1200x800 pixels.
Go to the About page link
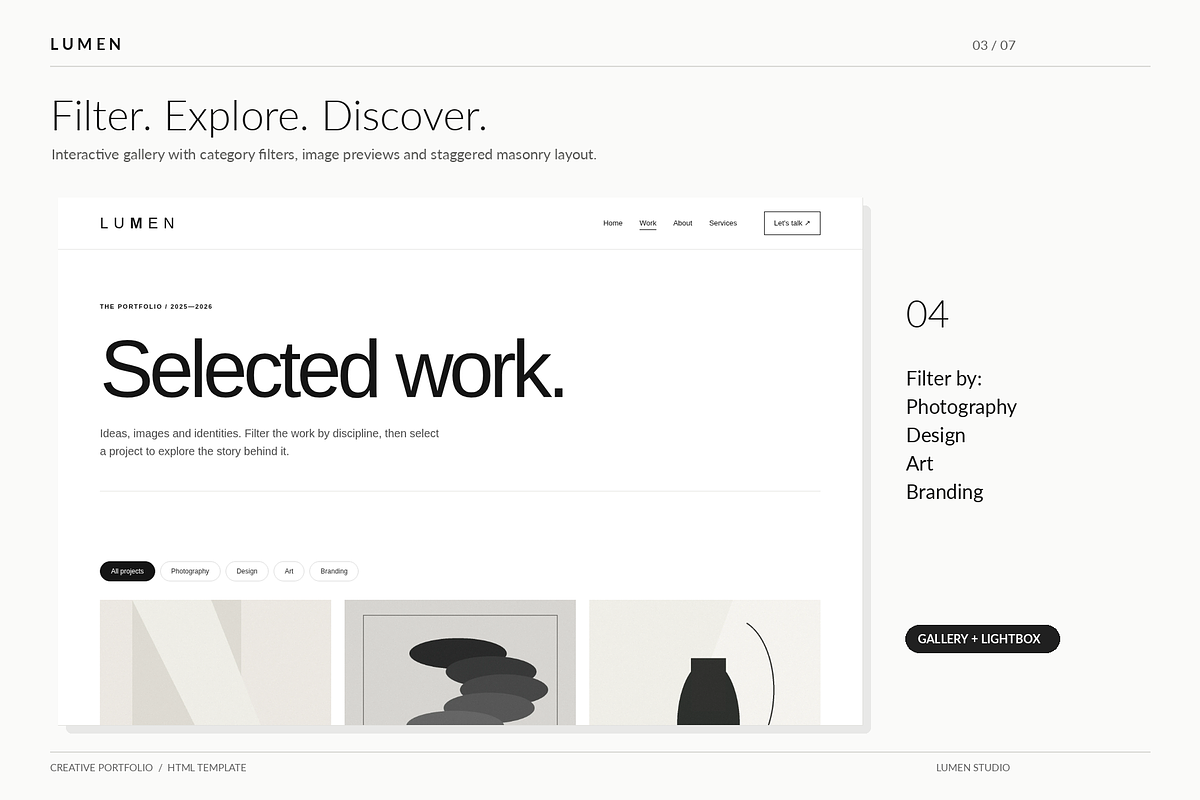[683, 223]
